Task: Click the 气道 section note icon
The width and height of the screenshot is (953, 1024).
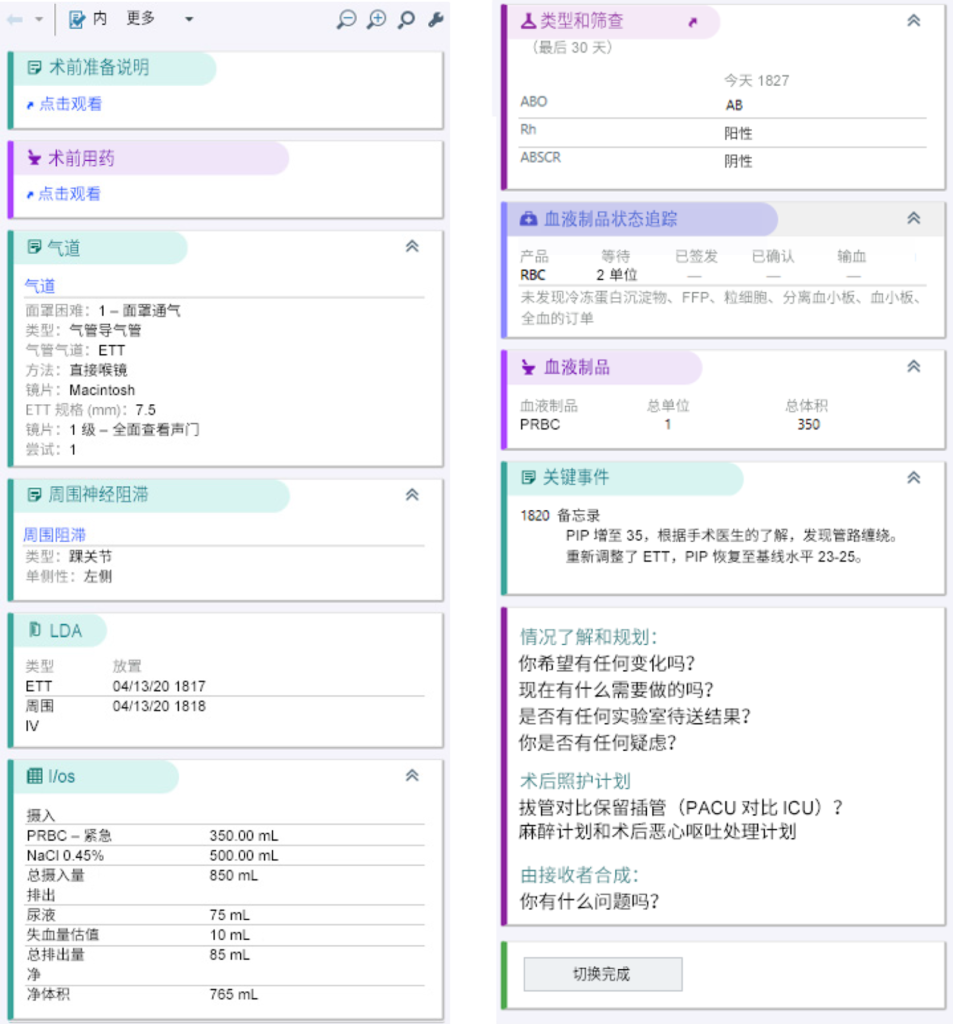Action: point(34,247)
